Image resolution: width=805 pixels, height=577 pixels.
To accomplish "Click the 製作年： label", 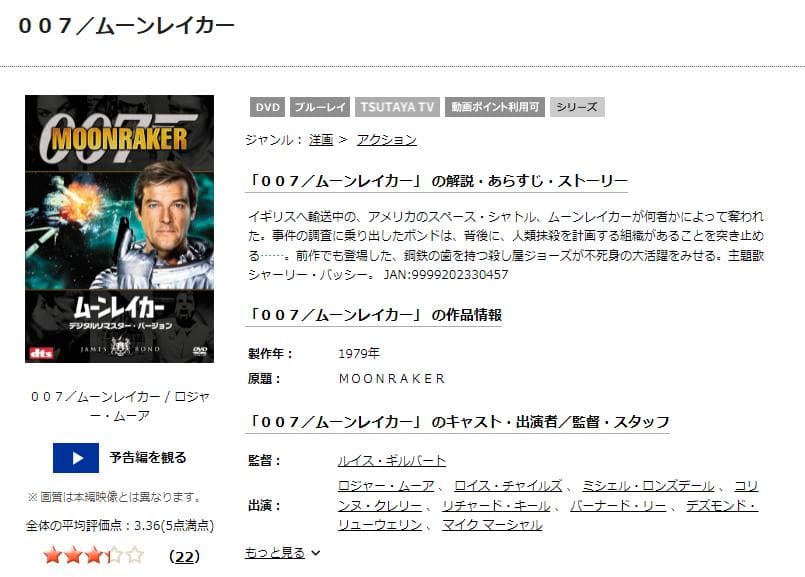I will 271,354.
